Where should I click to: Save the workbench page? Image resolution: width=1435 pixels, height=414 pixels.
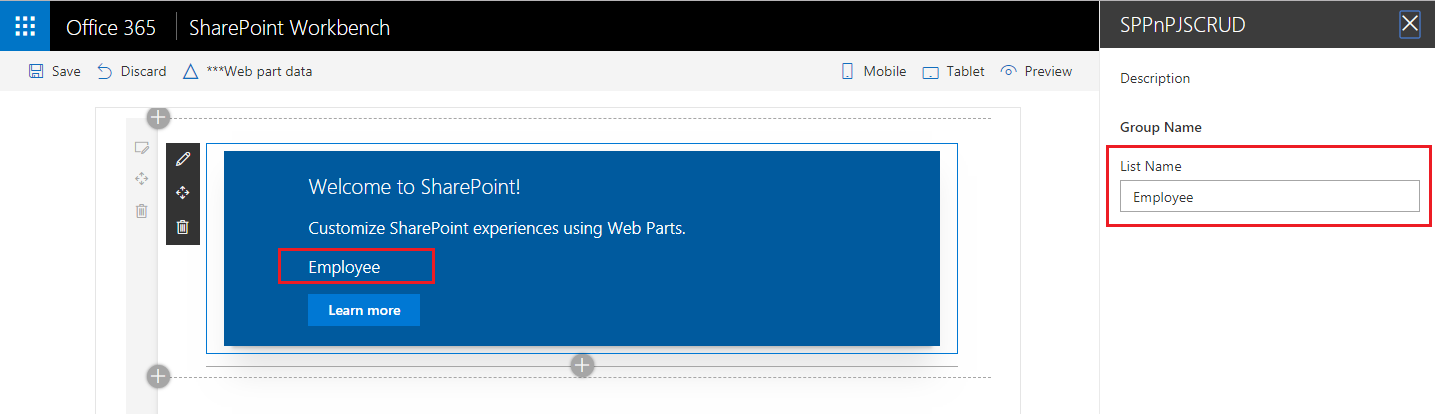[x=55, y=71]
